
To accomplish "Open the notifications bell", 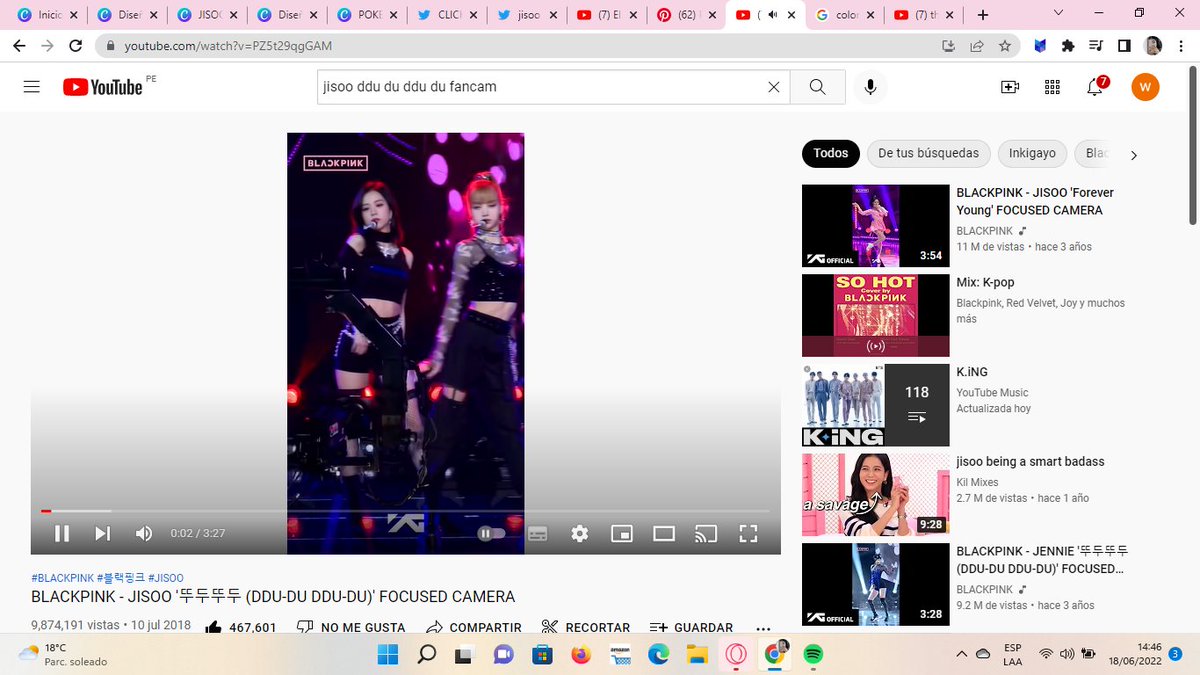I will 1095,87.
